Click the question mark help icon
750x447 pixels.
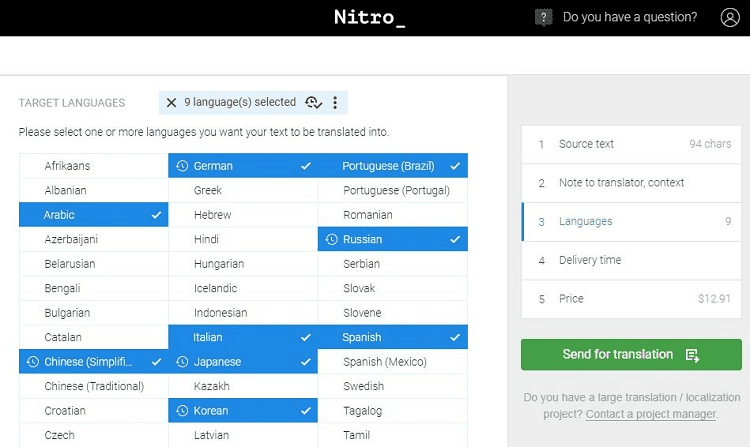point(543,17)
